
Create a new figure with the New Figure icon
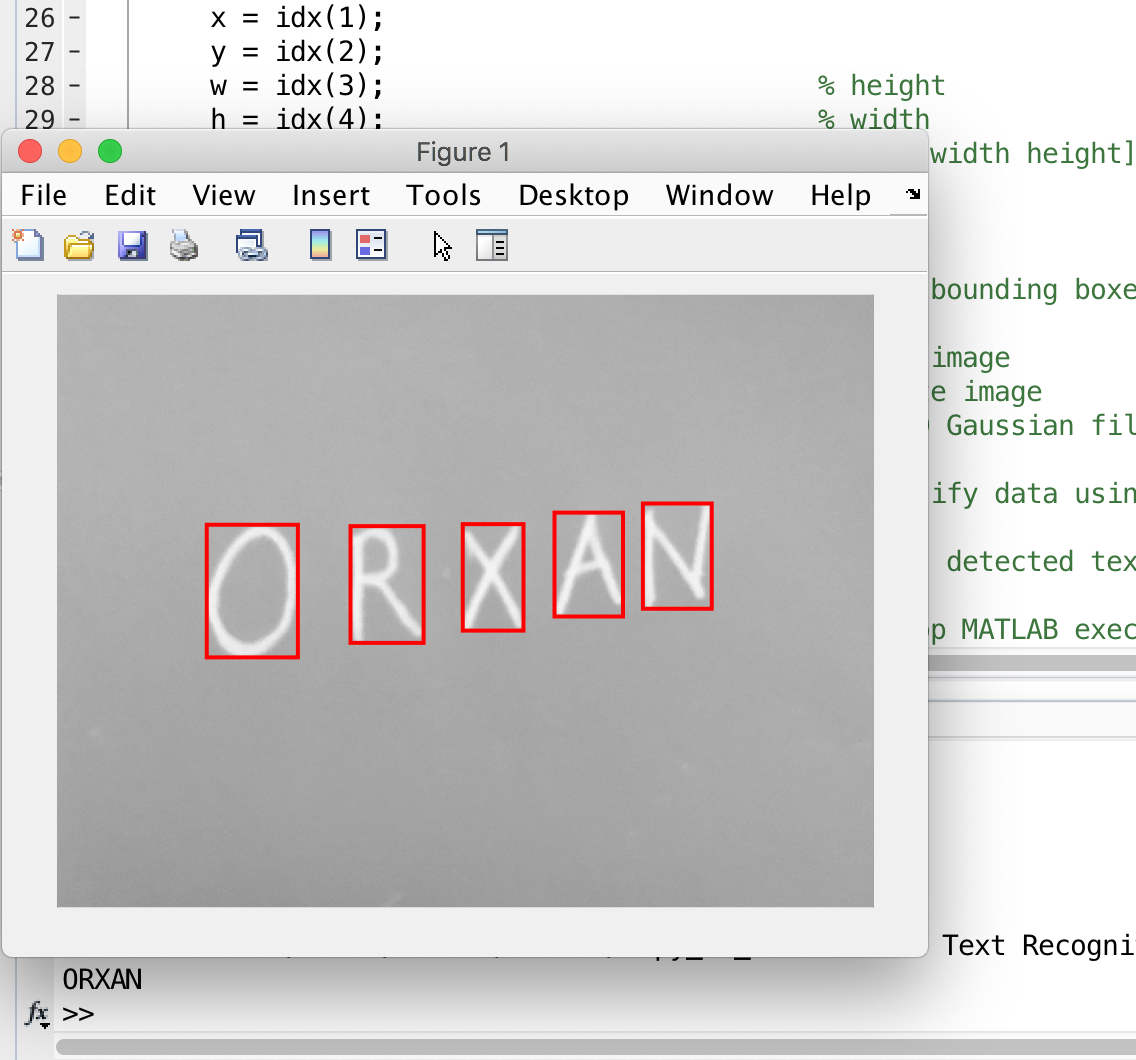tap(28, 245)
